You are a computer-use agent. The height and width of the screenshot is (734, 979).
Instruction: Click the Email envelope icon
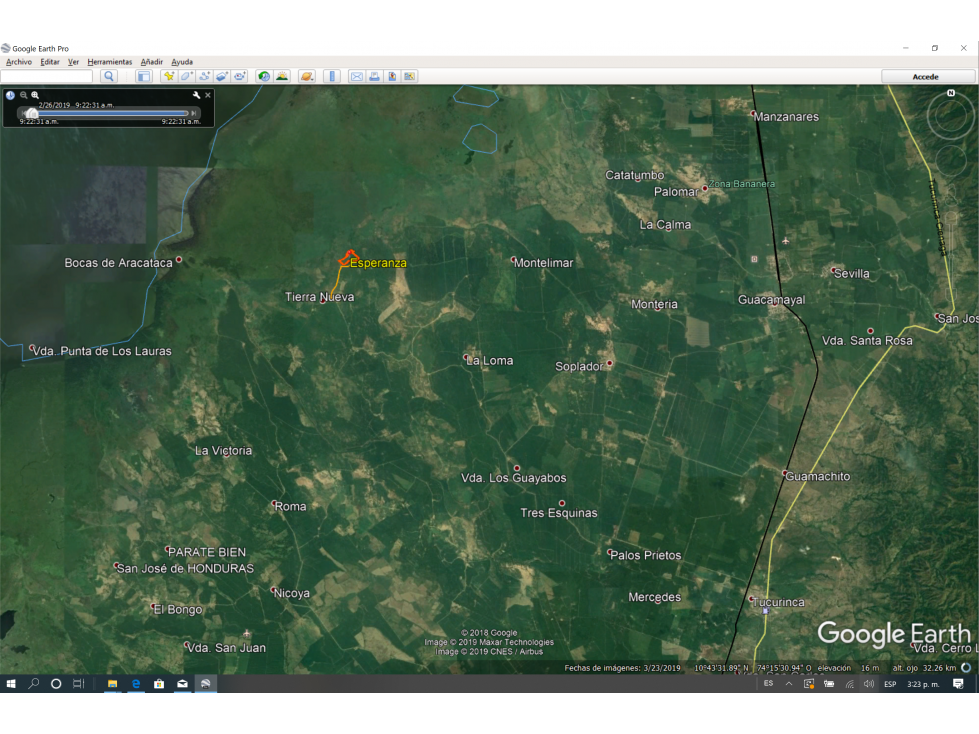tap(357, 76)
